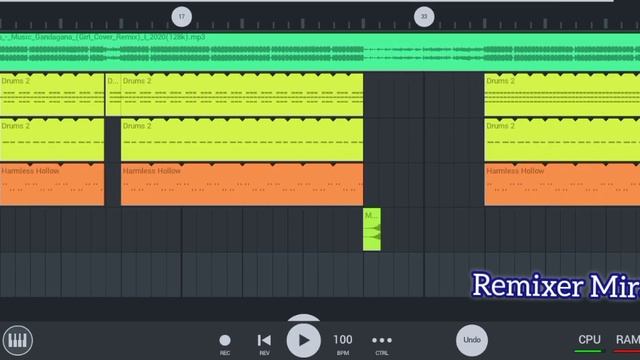Tap the Undo button

471,340
